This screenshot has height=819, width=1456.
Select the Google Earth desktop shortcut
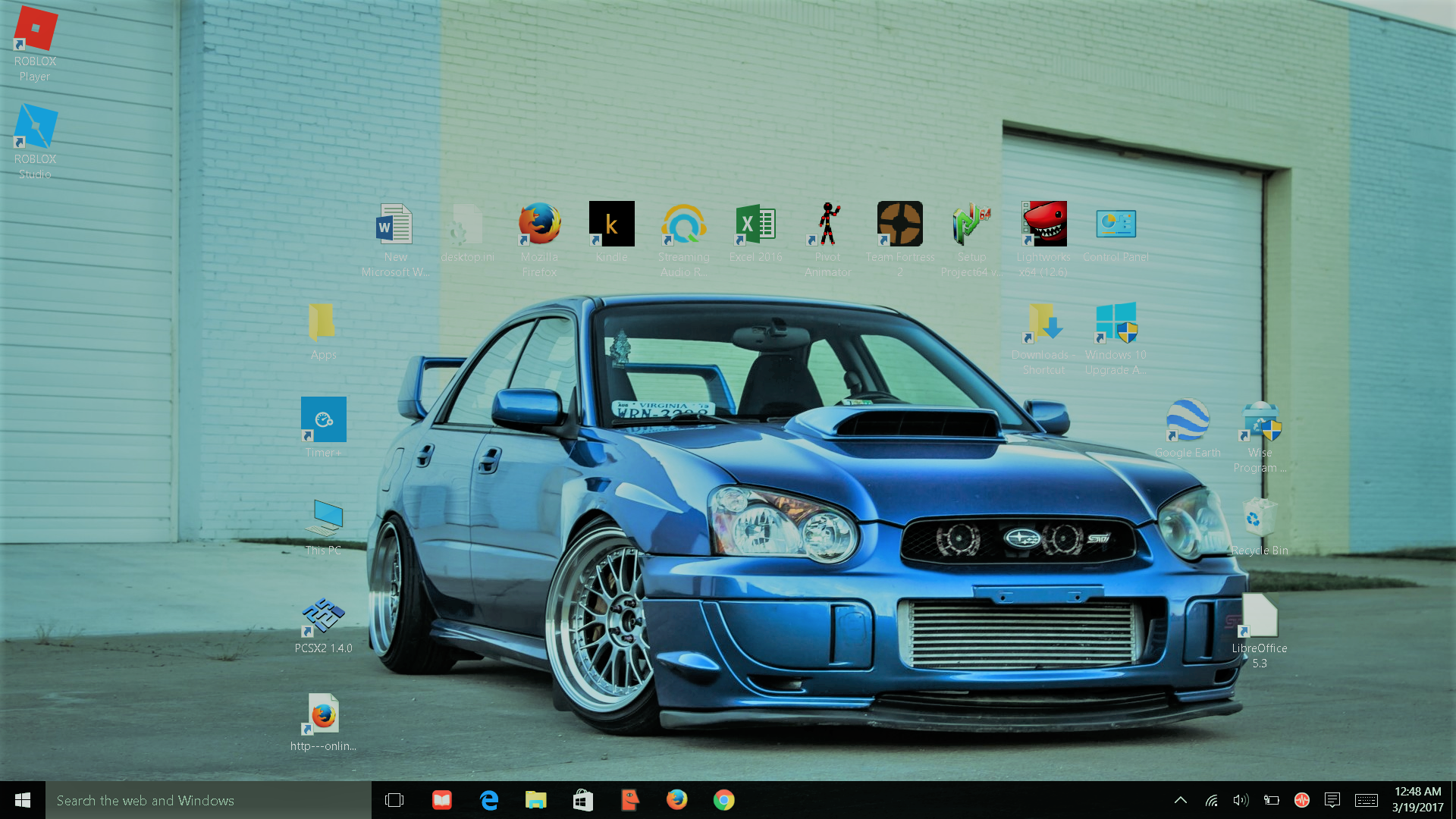click(1188, 428)
